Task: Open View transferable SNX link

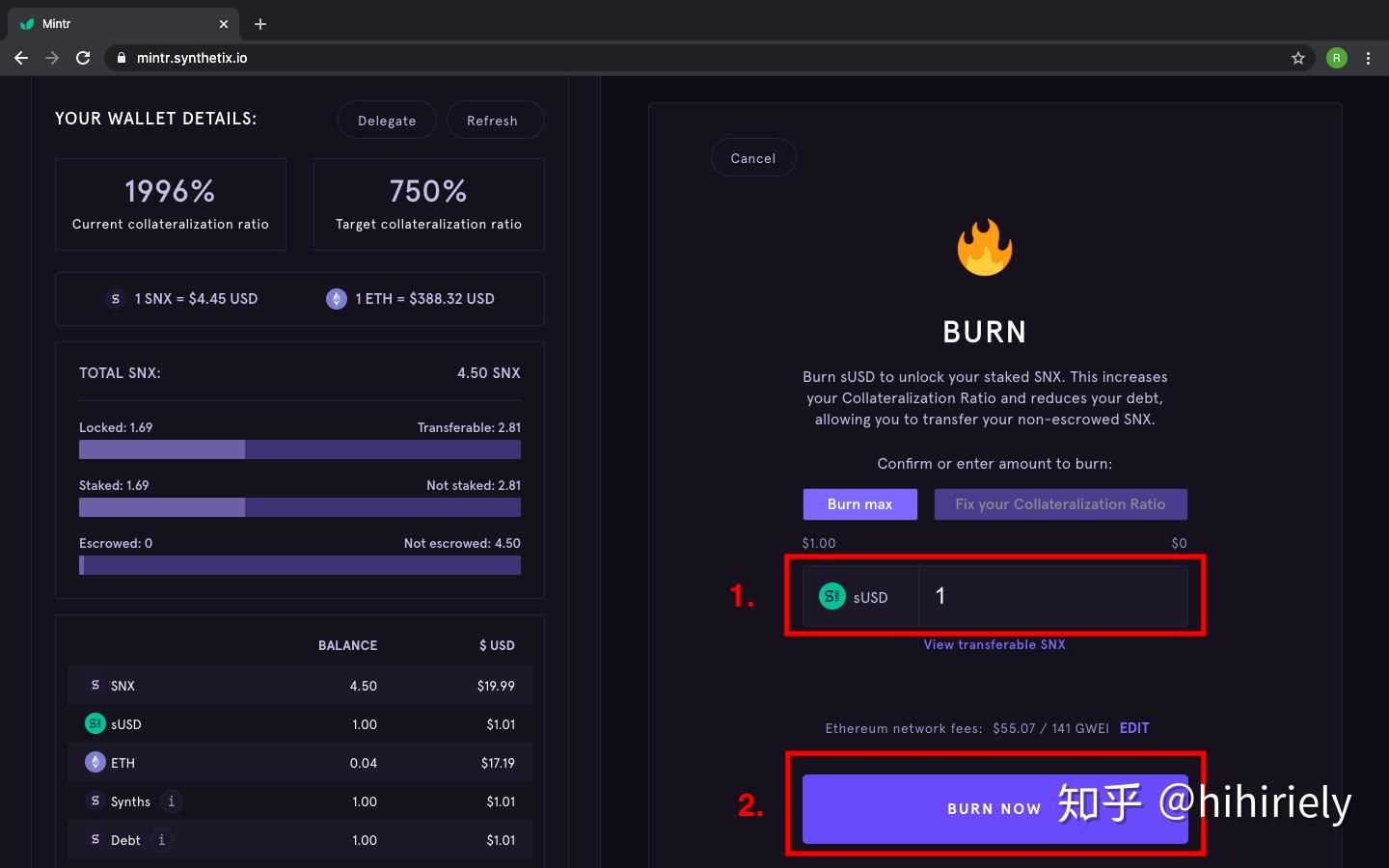Action: pos(994,644)
